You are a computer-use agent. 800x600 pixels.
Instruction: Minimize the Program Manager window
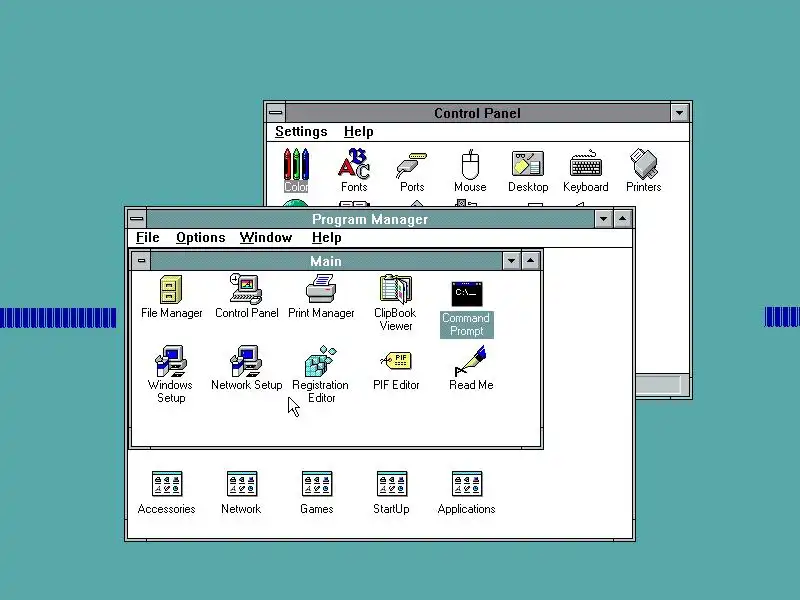(604, 219)
